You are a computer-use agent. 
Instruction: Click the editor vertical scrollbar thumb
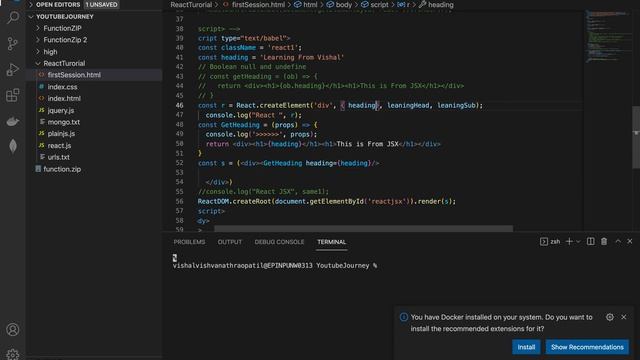coord(636,137)
